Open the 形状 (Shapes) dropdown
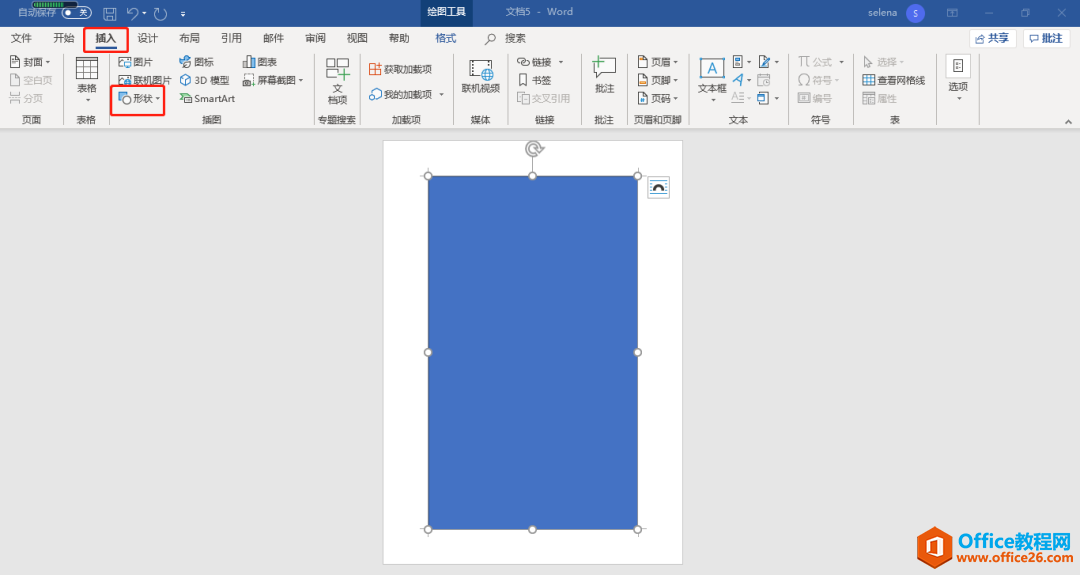The height and width of the screenshot is (575, 1080). tap(139, 98)
